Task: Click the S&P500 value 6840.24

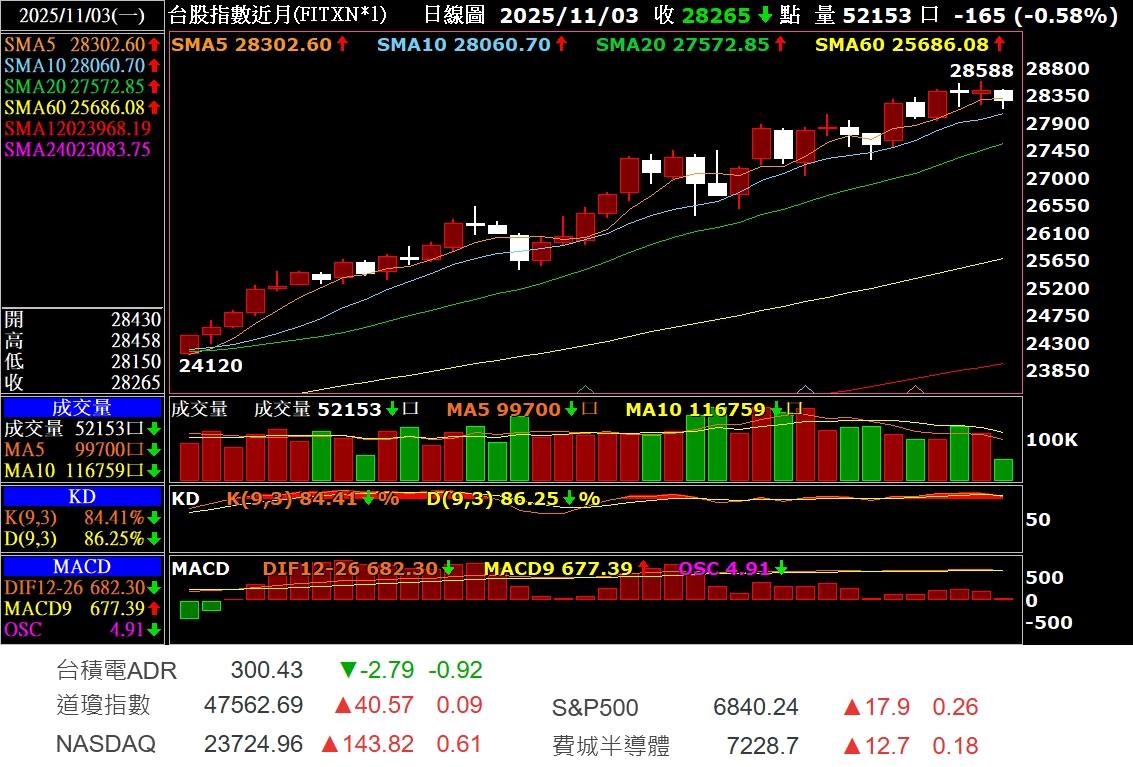Action: coord(755,707)
